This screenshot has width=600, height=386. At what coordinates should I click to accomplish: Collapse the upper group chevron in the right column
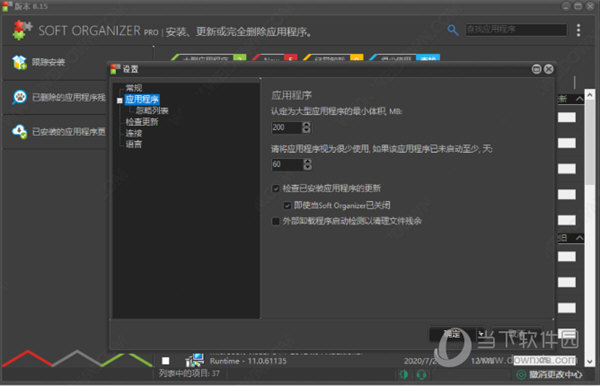tap(579, 99)
